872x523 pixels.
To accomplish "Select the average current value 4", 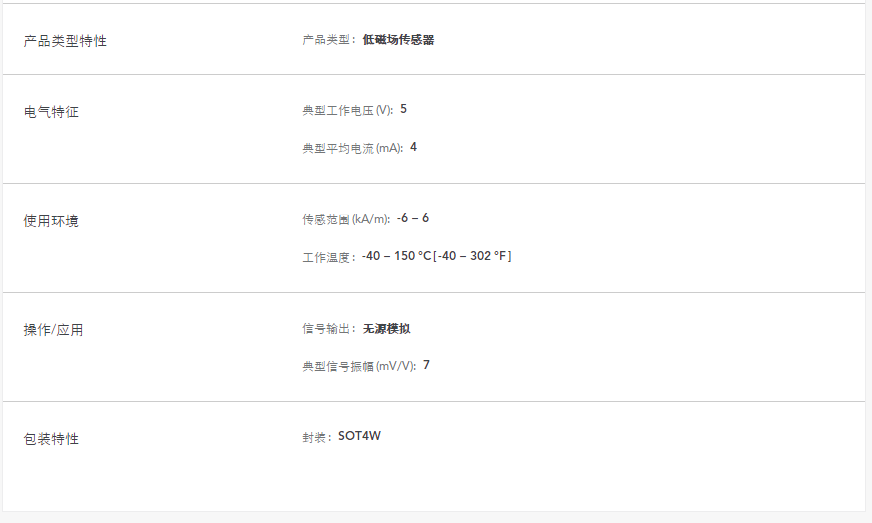I will pyautogui.click(x=413, y=147).
